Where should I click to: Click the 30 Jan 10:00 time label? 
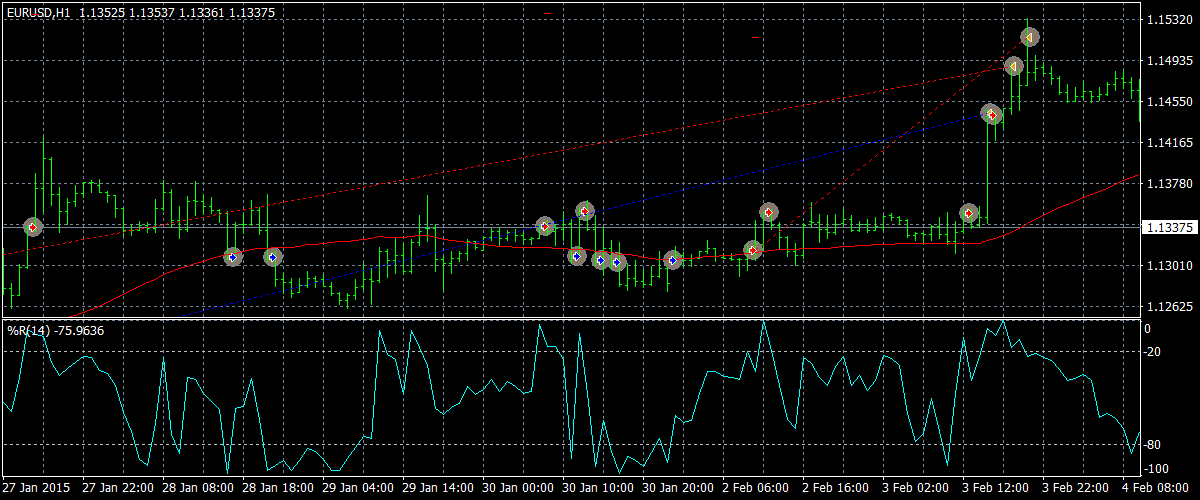point(598,488)
